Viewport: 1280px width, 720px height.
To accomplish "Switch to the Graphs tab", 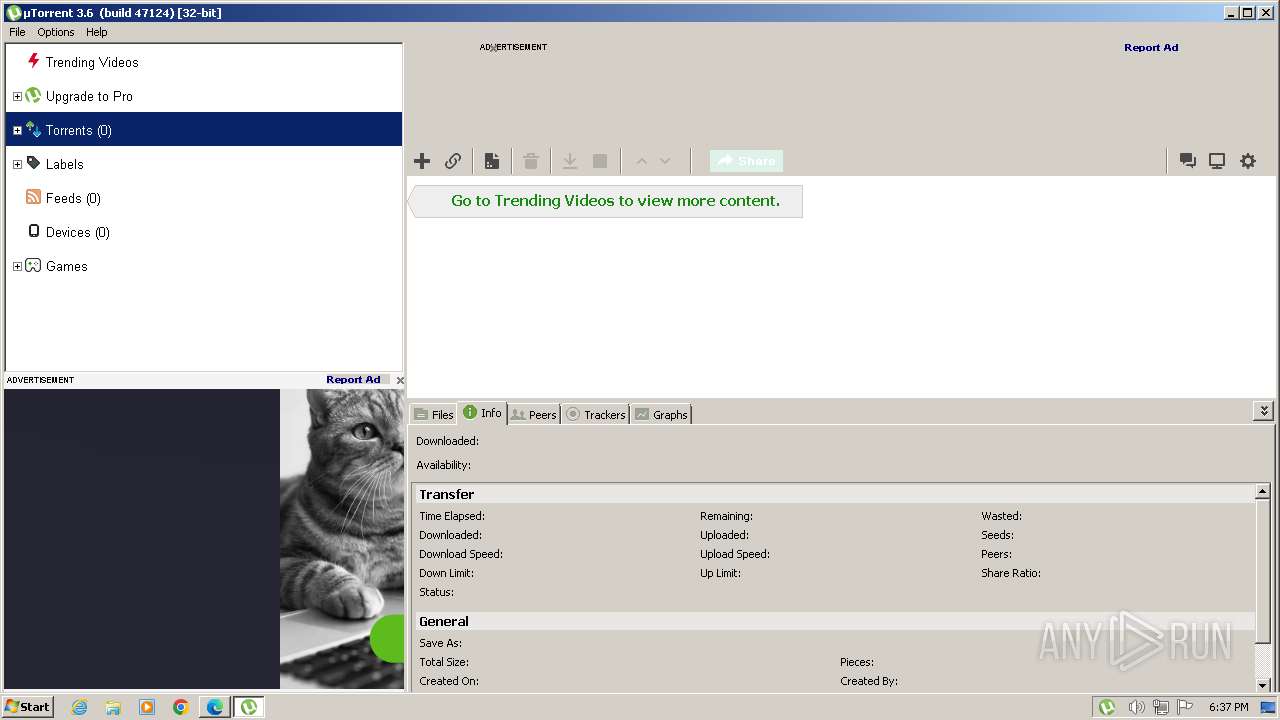I will [x=661, y=414].
